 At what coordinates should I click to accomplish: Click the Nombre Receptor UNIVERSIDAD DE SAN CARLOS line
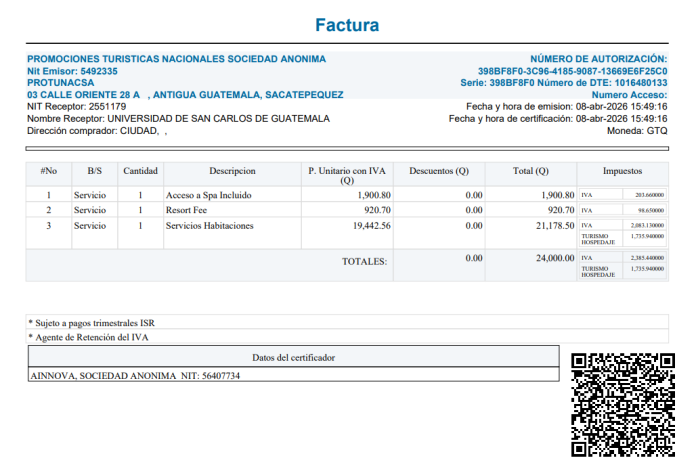pos(178,118)
